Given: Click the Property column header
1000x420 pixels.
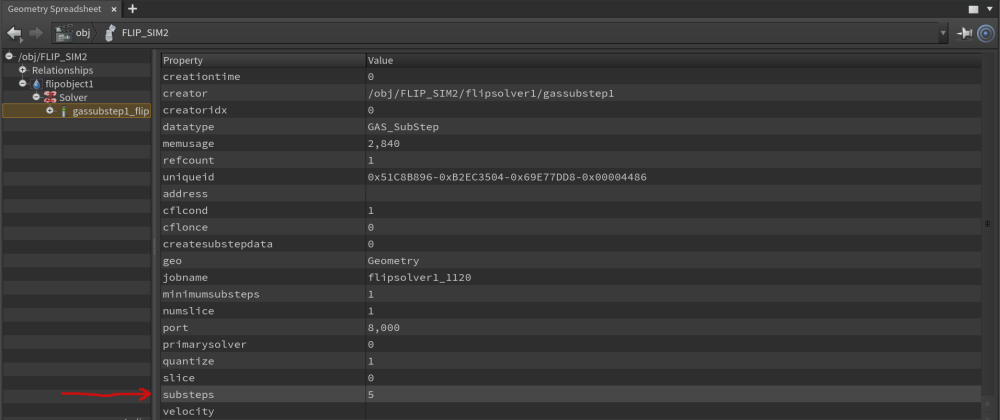Looking at the screenshot, I should 263,61.
